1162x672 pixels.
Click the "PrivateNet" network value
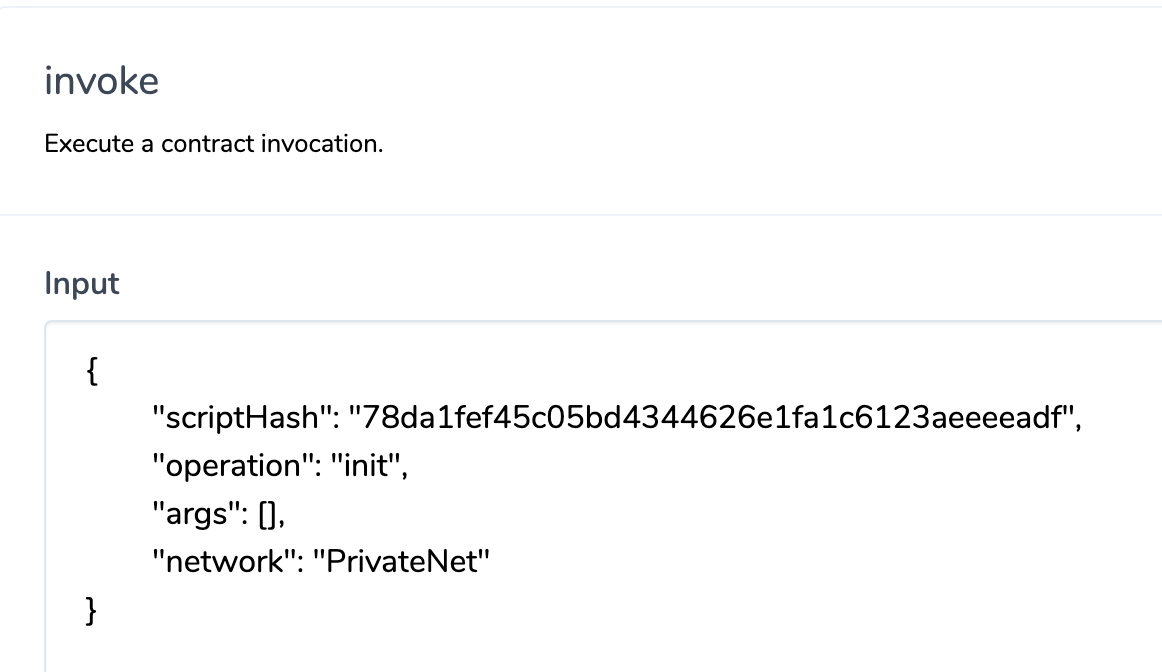(404, 561)
